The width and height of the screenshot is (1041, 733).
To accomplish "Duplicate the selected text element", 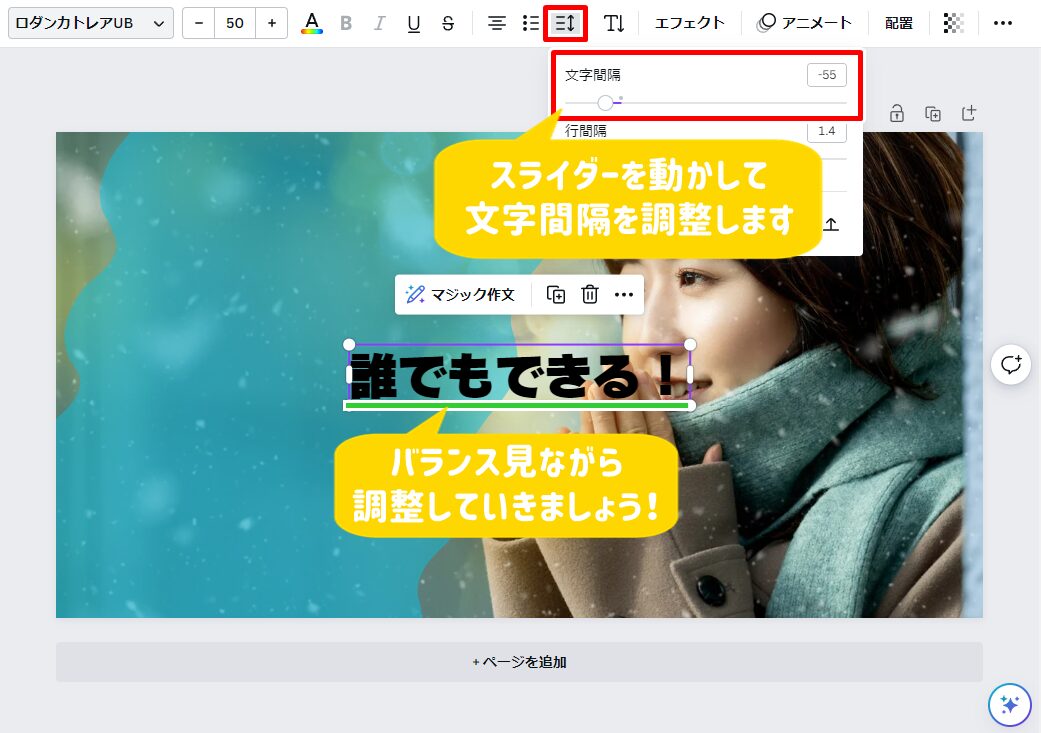I will [556, 294].
